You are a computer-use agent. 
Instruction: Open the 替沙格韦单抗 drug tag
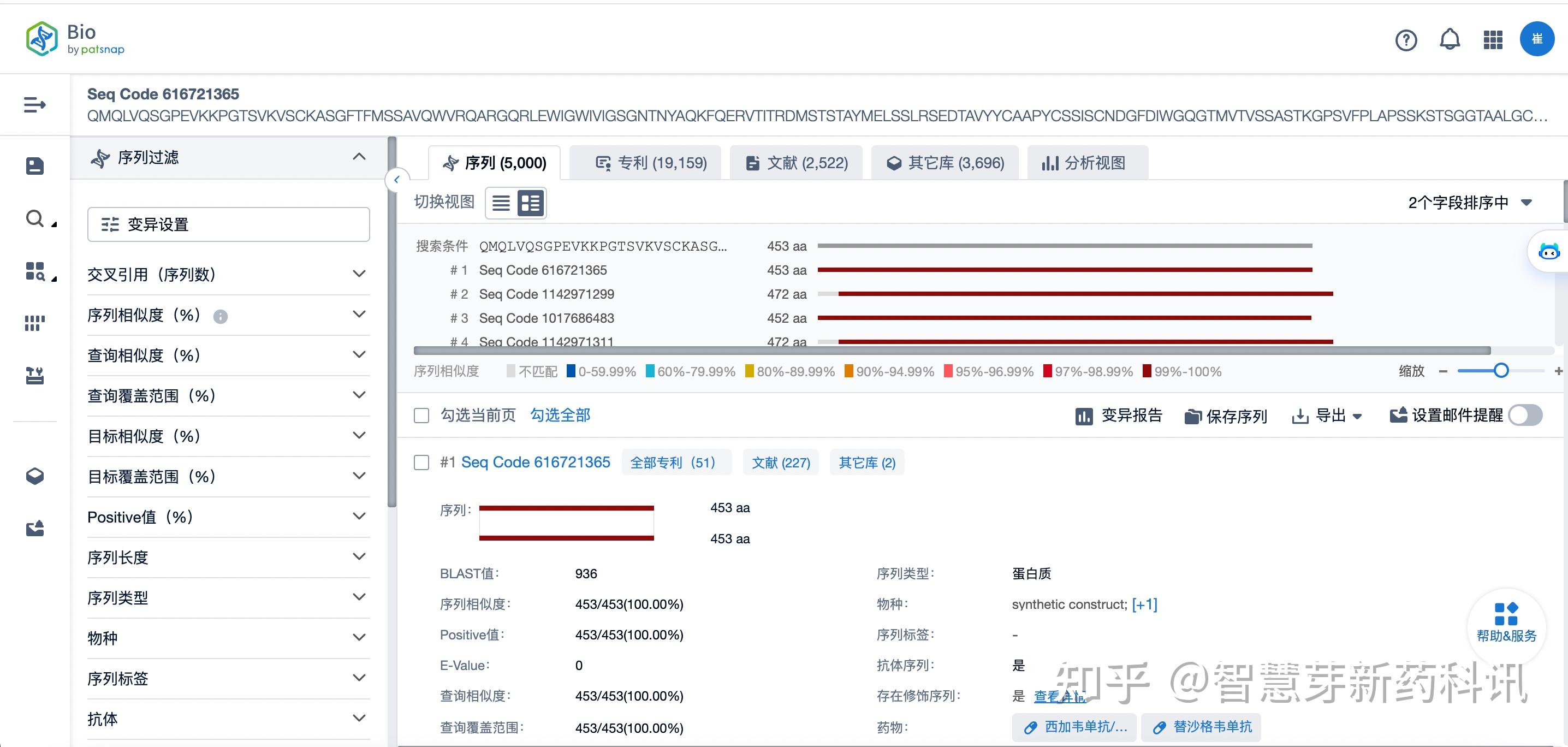coord(1201,727)
